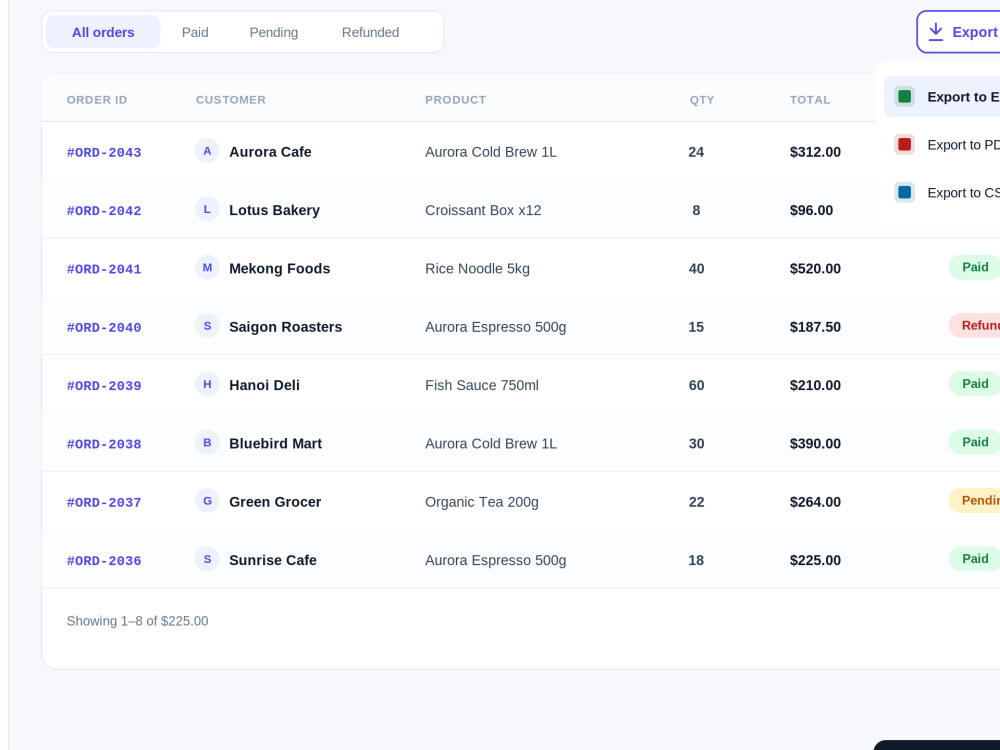Screen dimensions: 1000x750
Task: Click Bluebird Mart's avatar letter B
Action: 207,443
